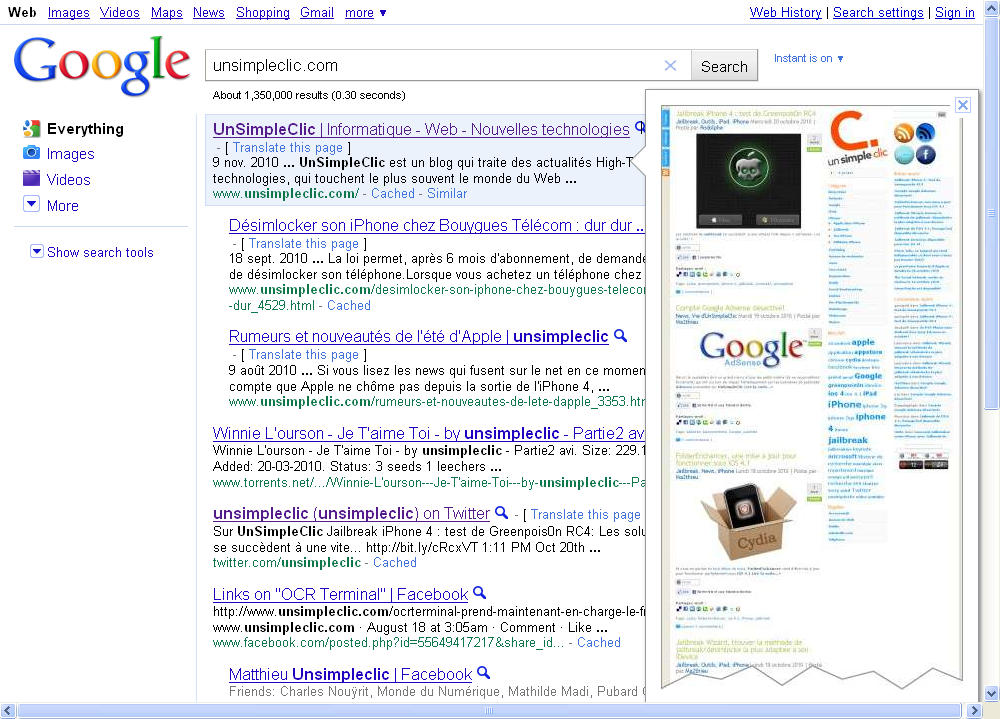Viewport: 1000px width, 719px height.
Task: Click magnifier icon next to Matthieu Unsimpleclic Facebook
Action: click(484, 673)
